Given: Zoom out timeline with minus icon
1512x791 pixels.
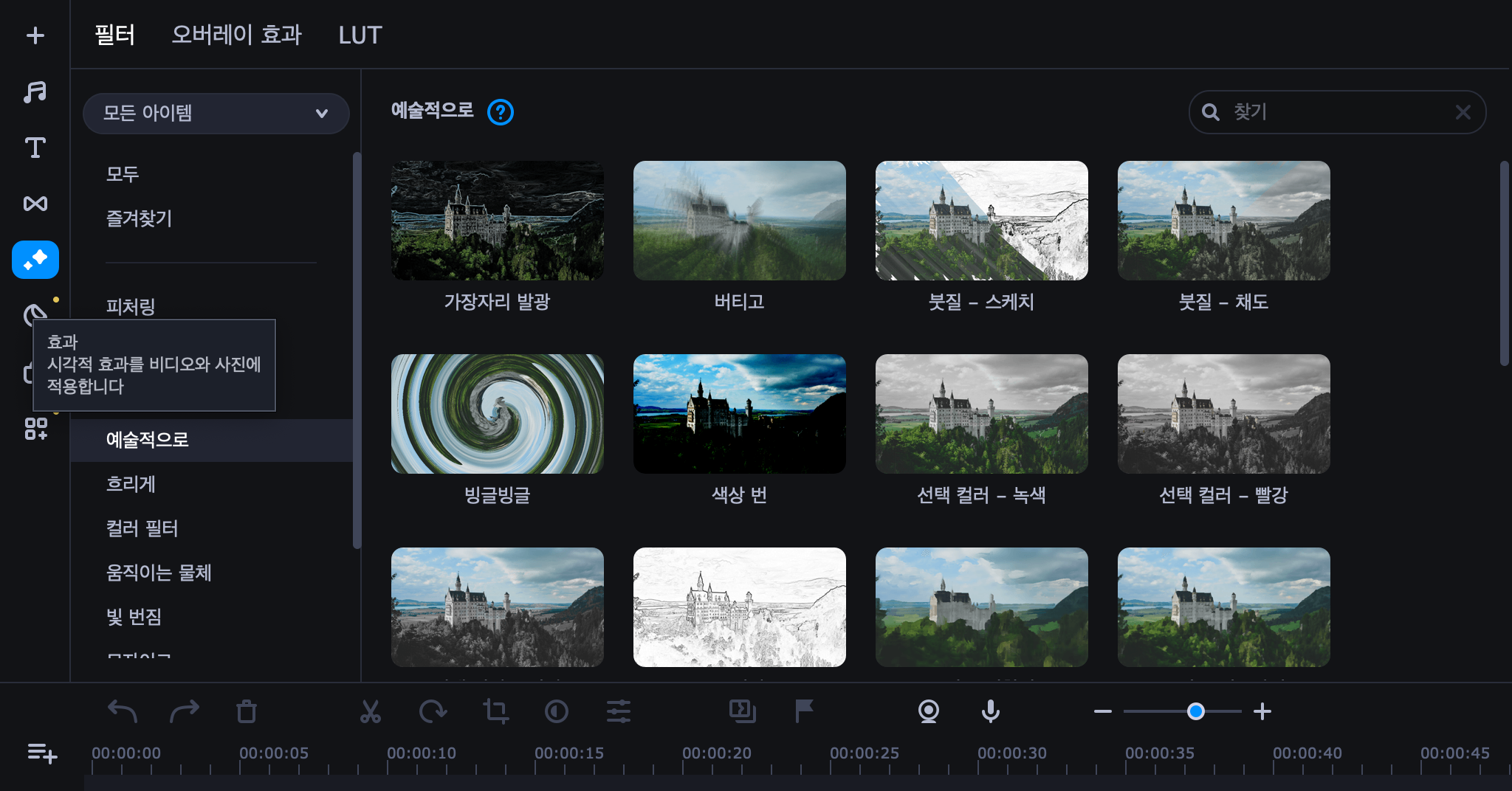Looking at the screenshot, I should click(1103, 711).
